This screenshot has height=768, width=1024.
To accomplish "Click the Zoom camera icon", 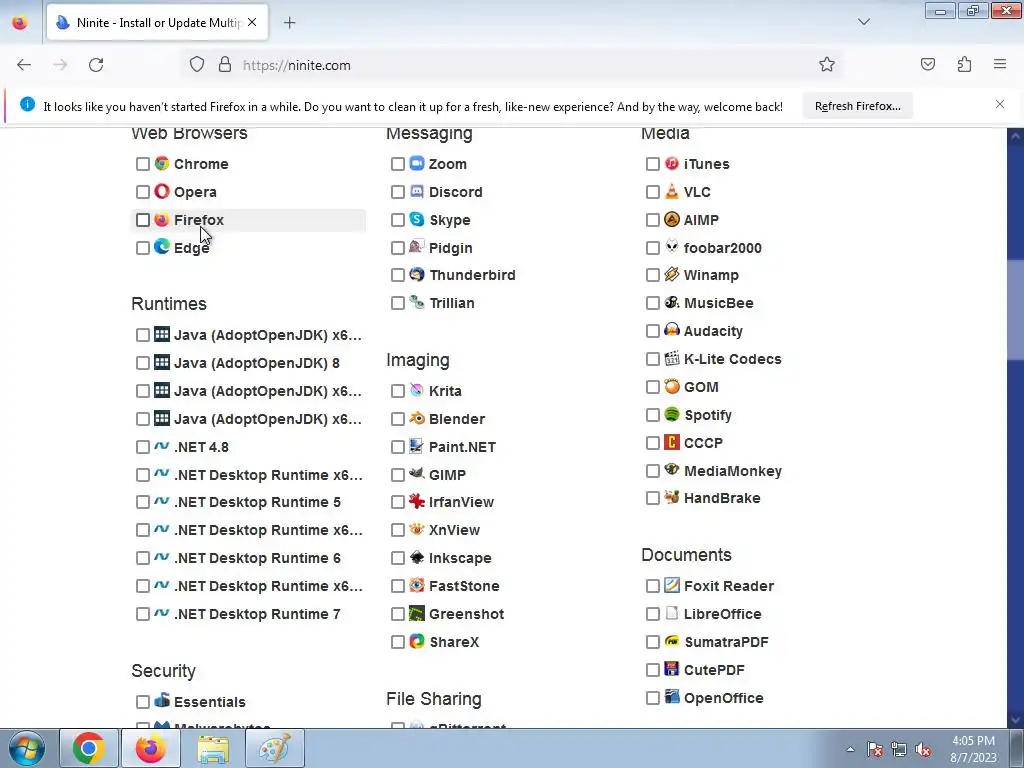I will click(x=417, y=163).
